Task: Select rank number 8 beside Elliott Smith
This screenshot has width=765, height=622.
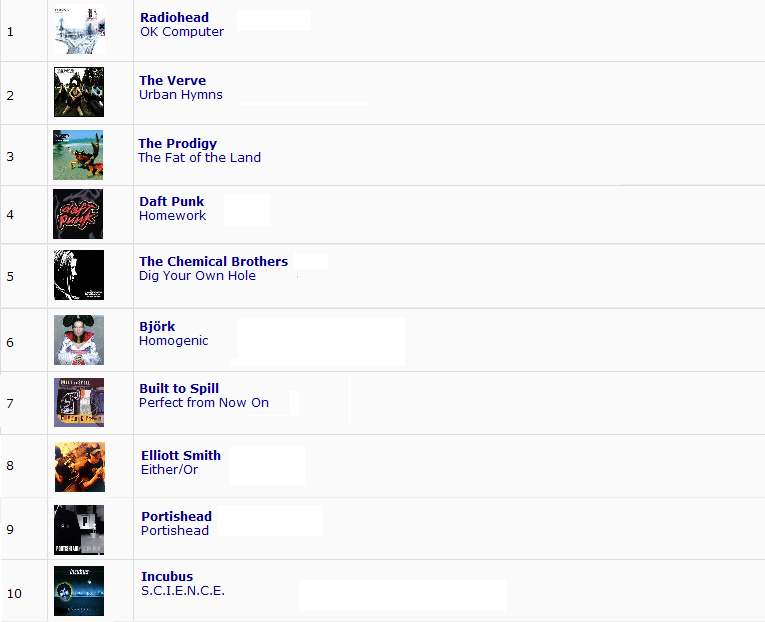Action: point(10,465)
